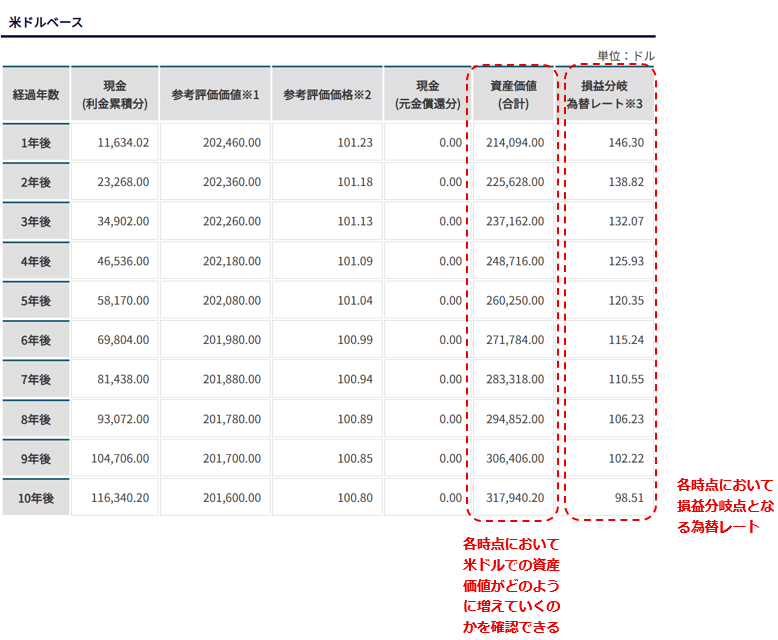Select the 現金(利金累積分) column header
The height and width of the screenshot is (640, 778).
114,95
